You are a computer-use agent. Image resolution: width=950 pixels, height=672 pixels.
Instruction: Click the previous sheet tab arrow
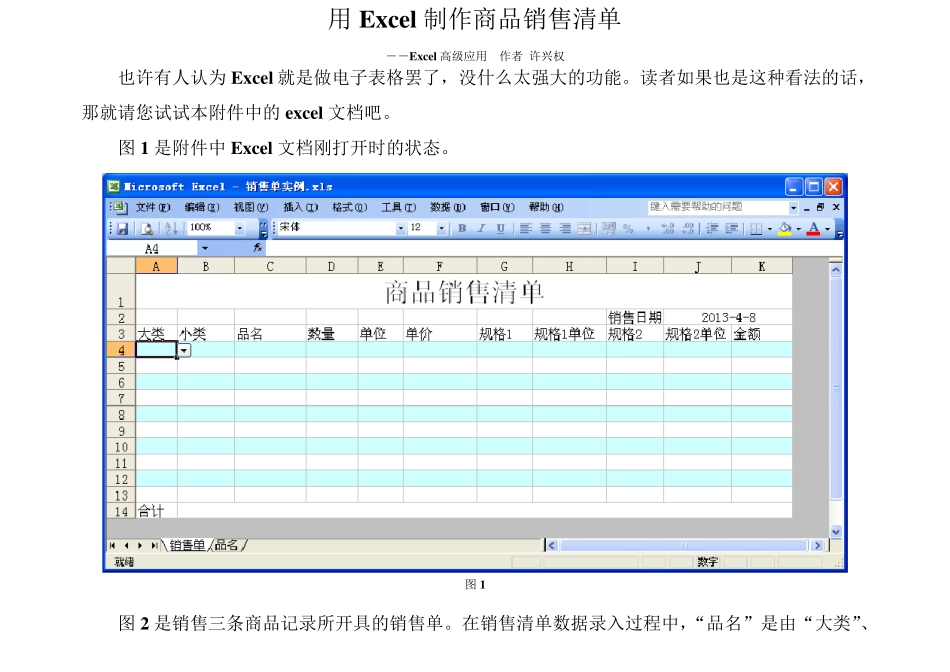[126, 545]
